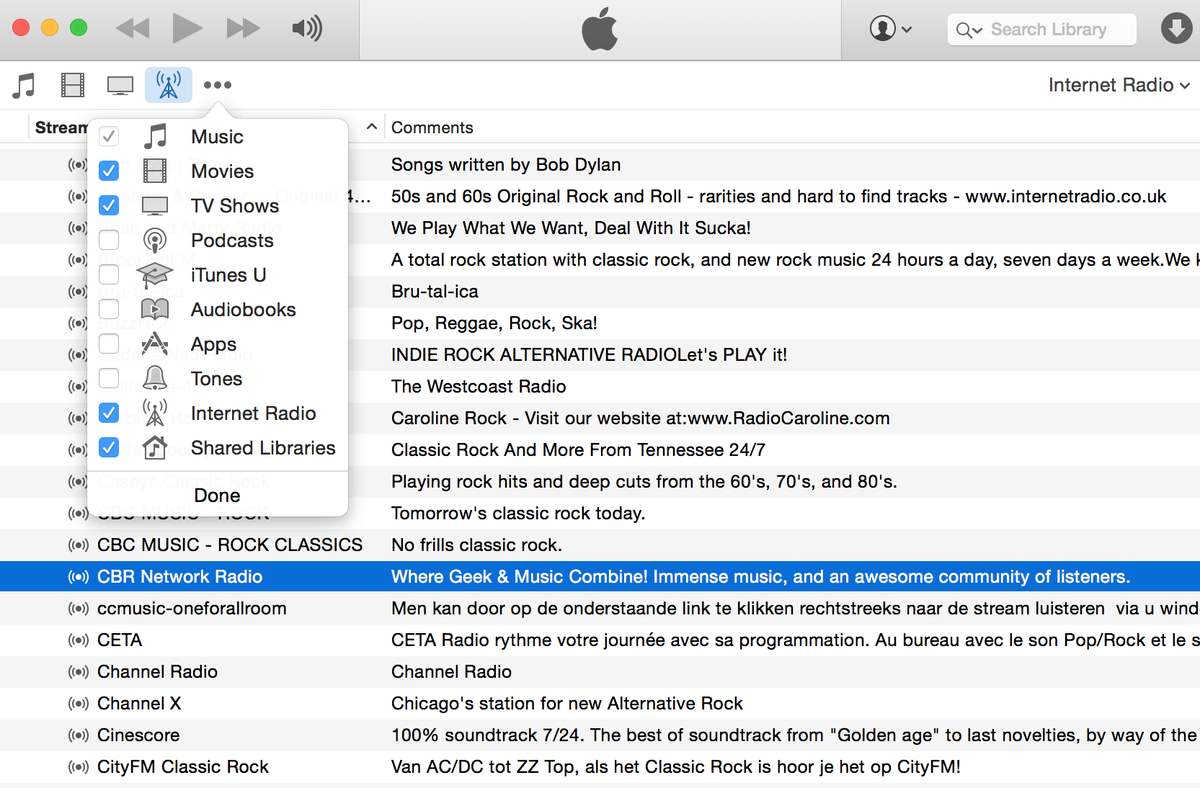Open the Music library icon in toolbar

pos(23,85)
